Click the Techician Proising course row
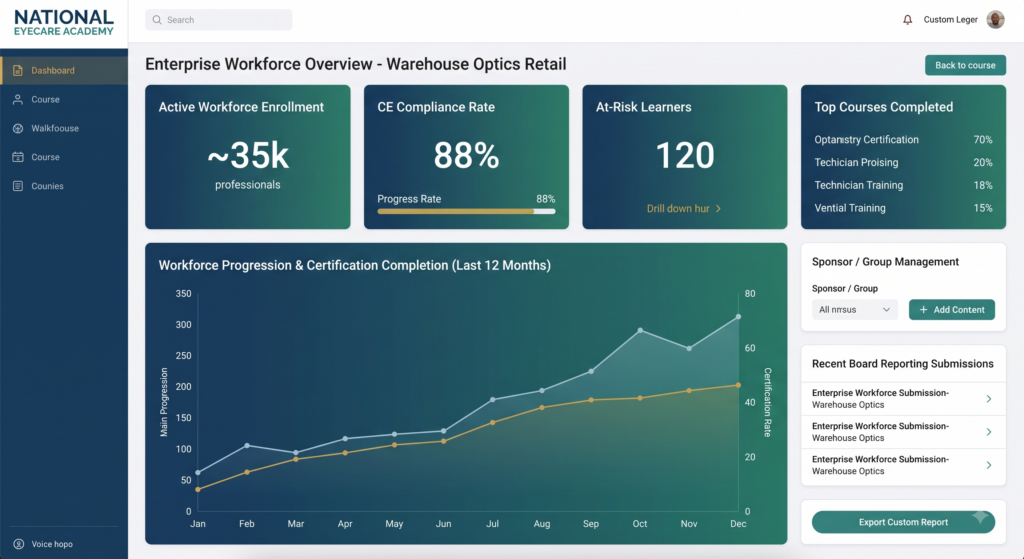The width and height of the screenshot is (1024, 559). [903, 163]
